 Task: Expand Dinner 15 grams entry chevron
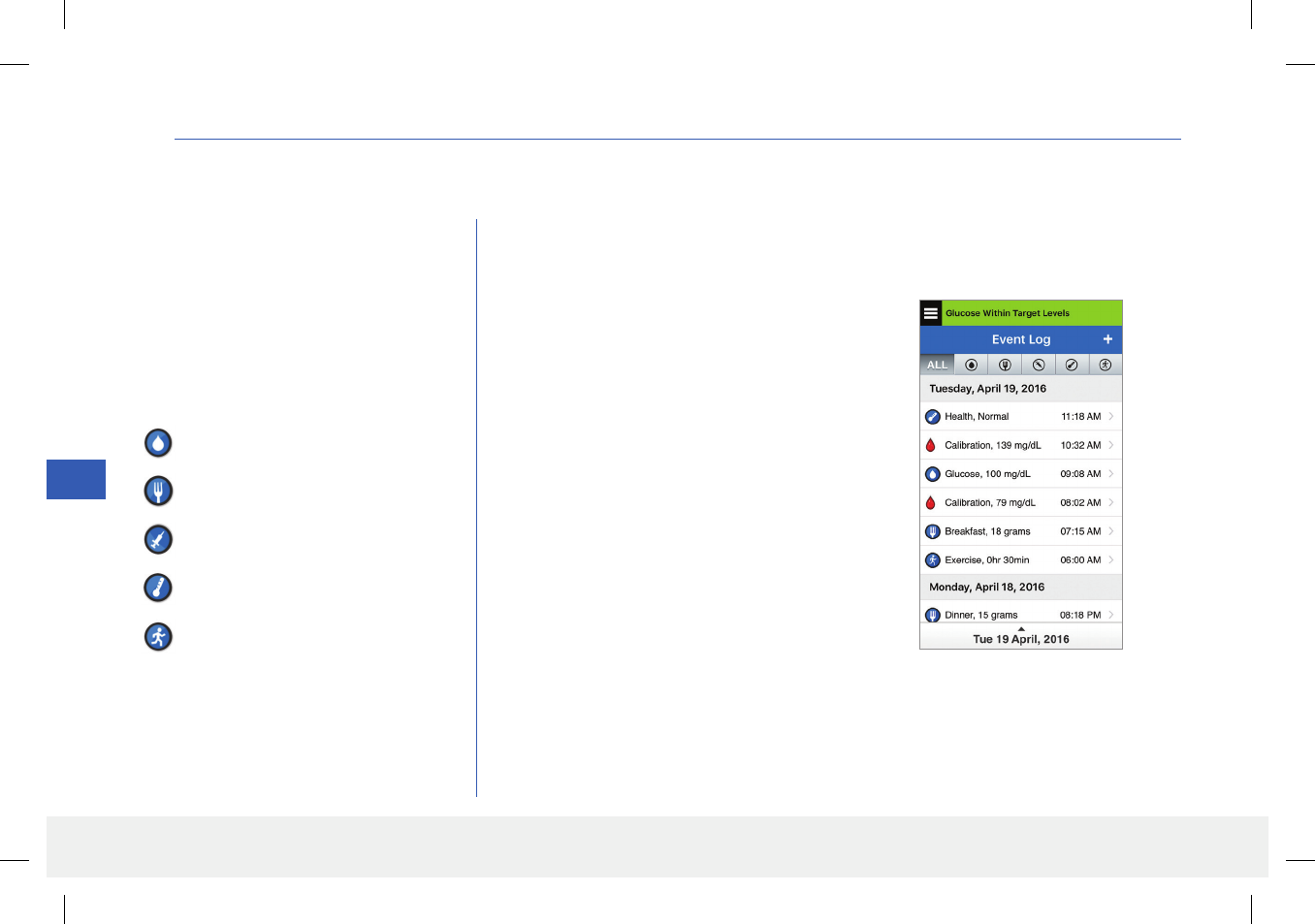point(1111,615)
